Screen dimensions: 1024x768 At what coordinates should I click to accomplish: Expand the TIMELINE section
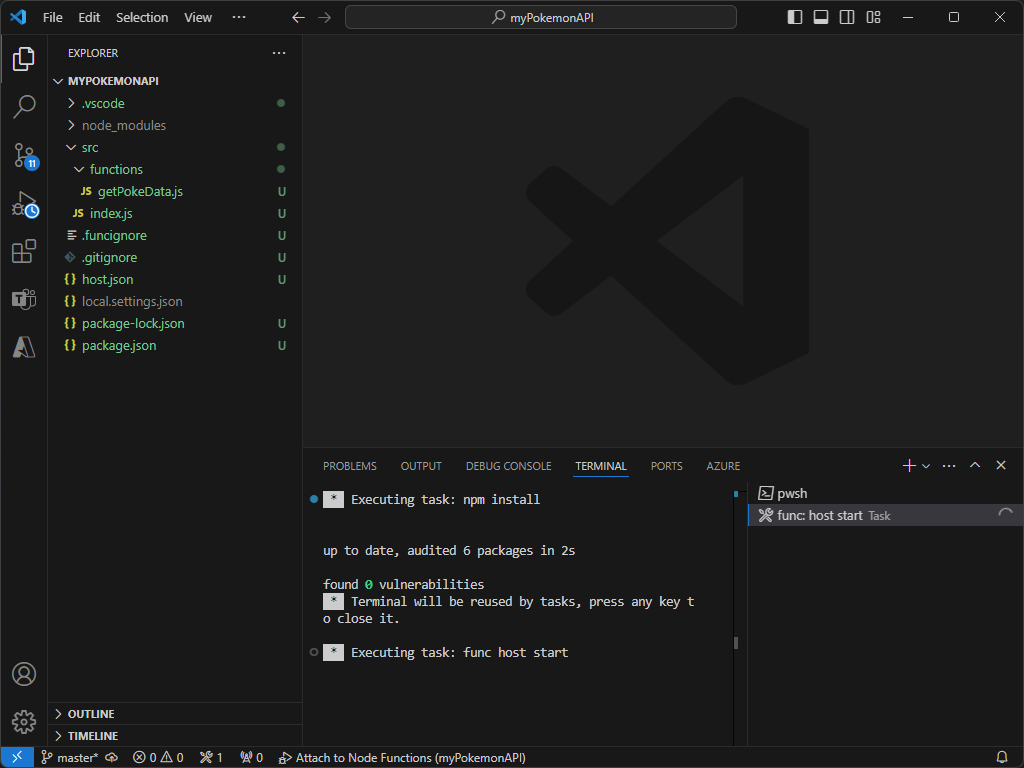coord(175,736)
